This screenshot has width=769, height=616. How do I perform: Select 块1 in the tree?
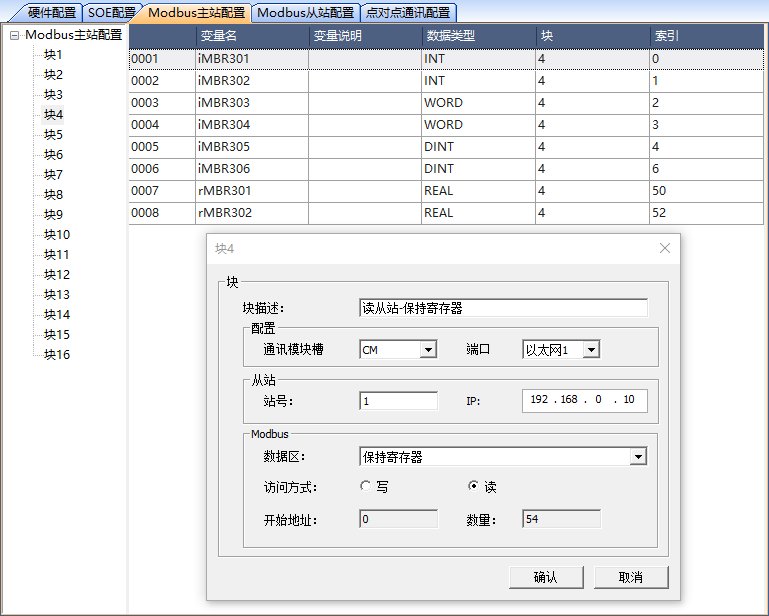[x=53, y=54]
